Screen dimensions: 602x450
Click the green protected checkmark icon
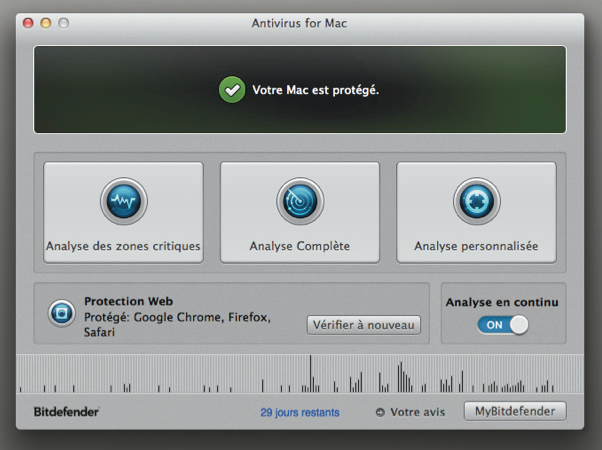[x=232, y=90]
